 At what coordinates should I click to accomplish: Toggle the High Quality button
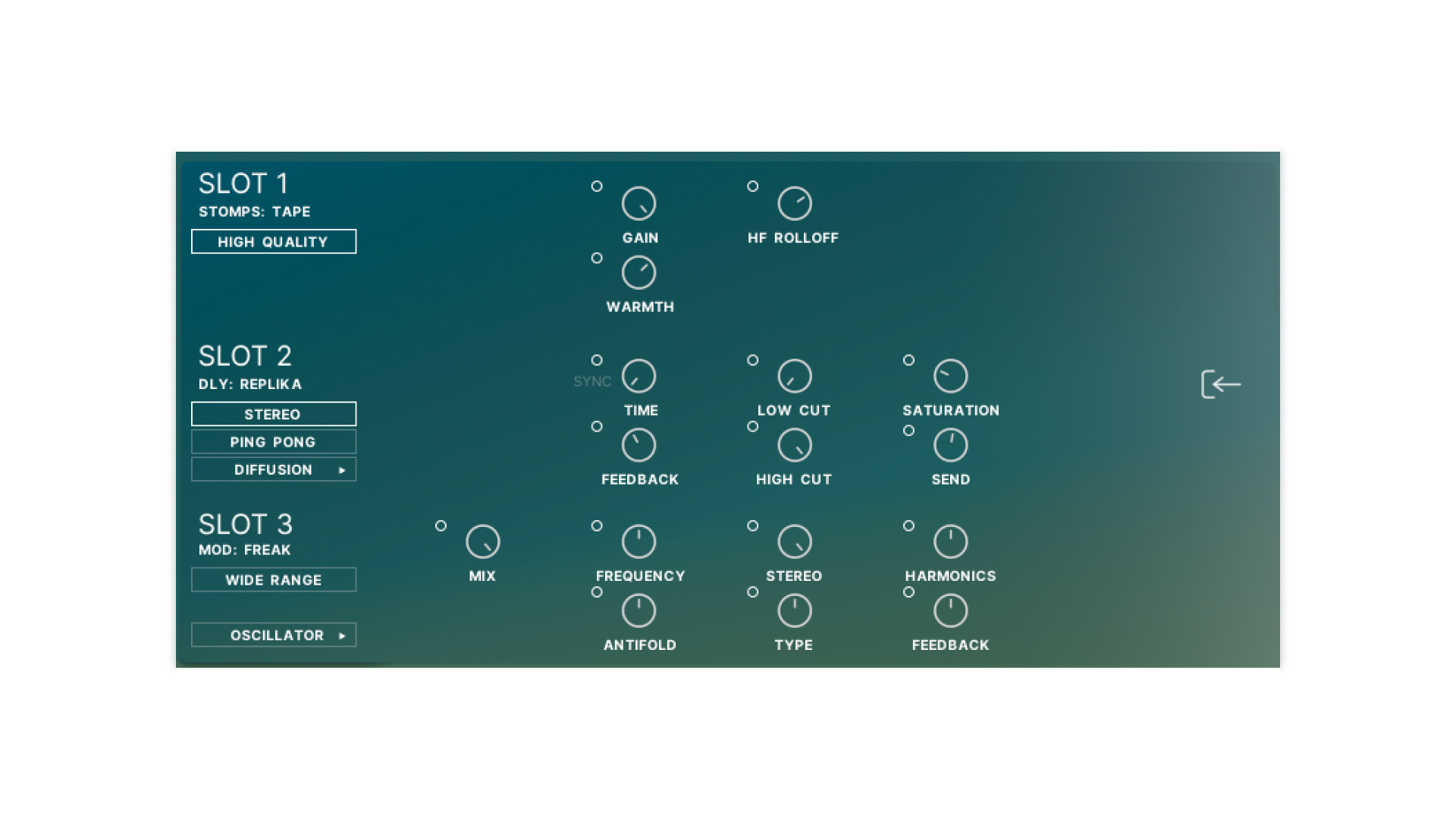pyautogui.click(x=273, y=242)
